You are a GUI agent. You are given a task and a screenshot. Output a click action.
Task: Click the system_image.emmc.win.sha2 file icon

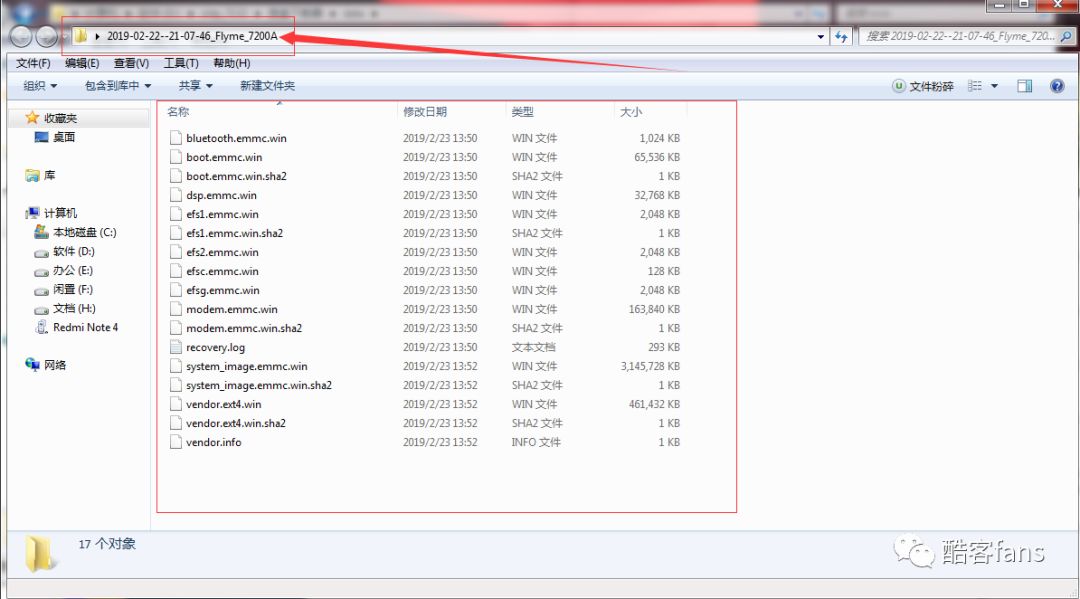(176, 385)
